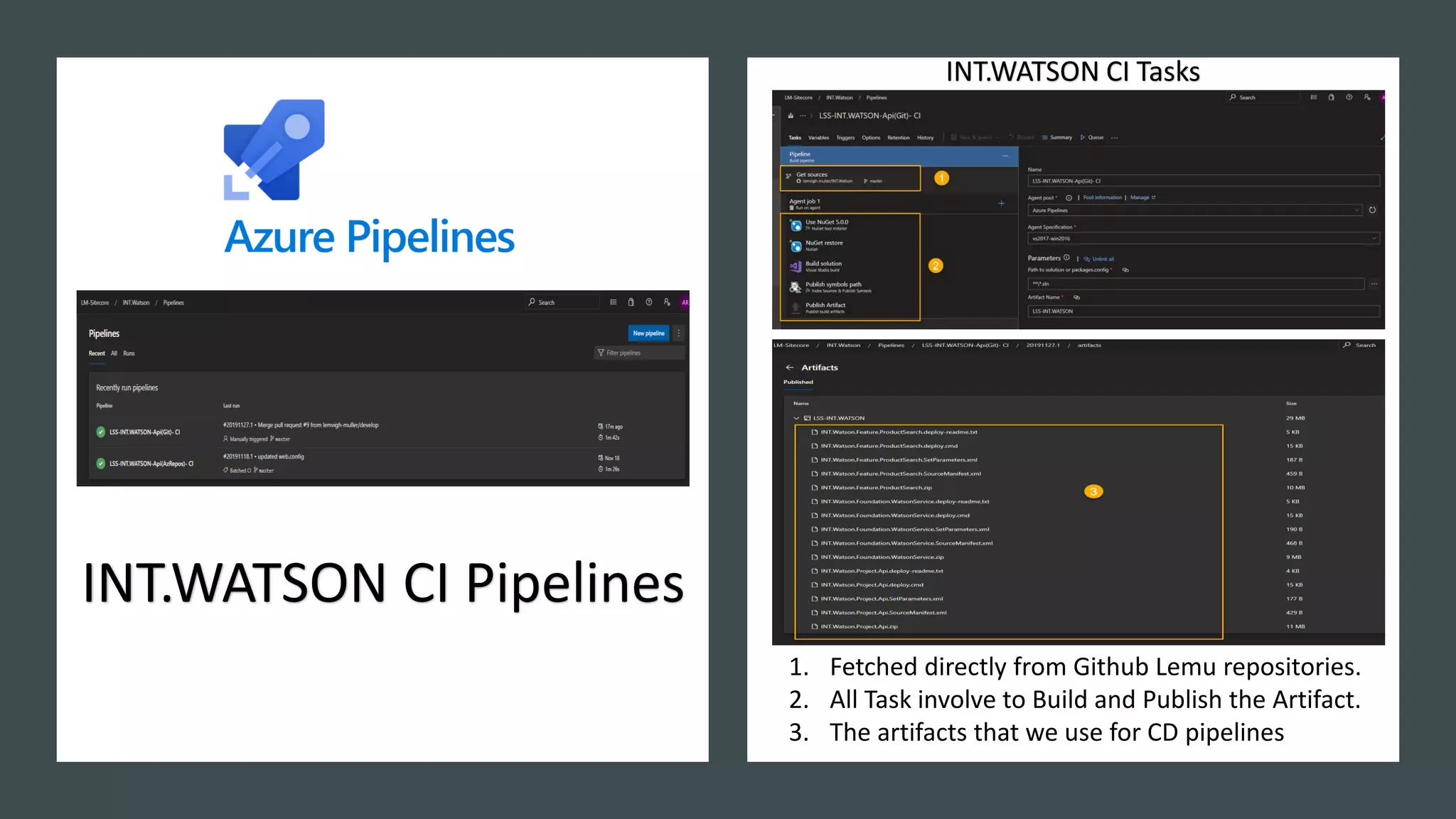Click the Path to solution **\*.sln field
This screenshot has width=1456, height=819.
point(1196,284)
